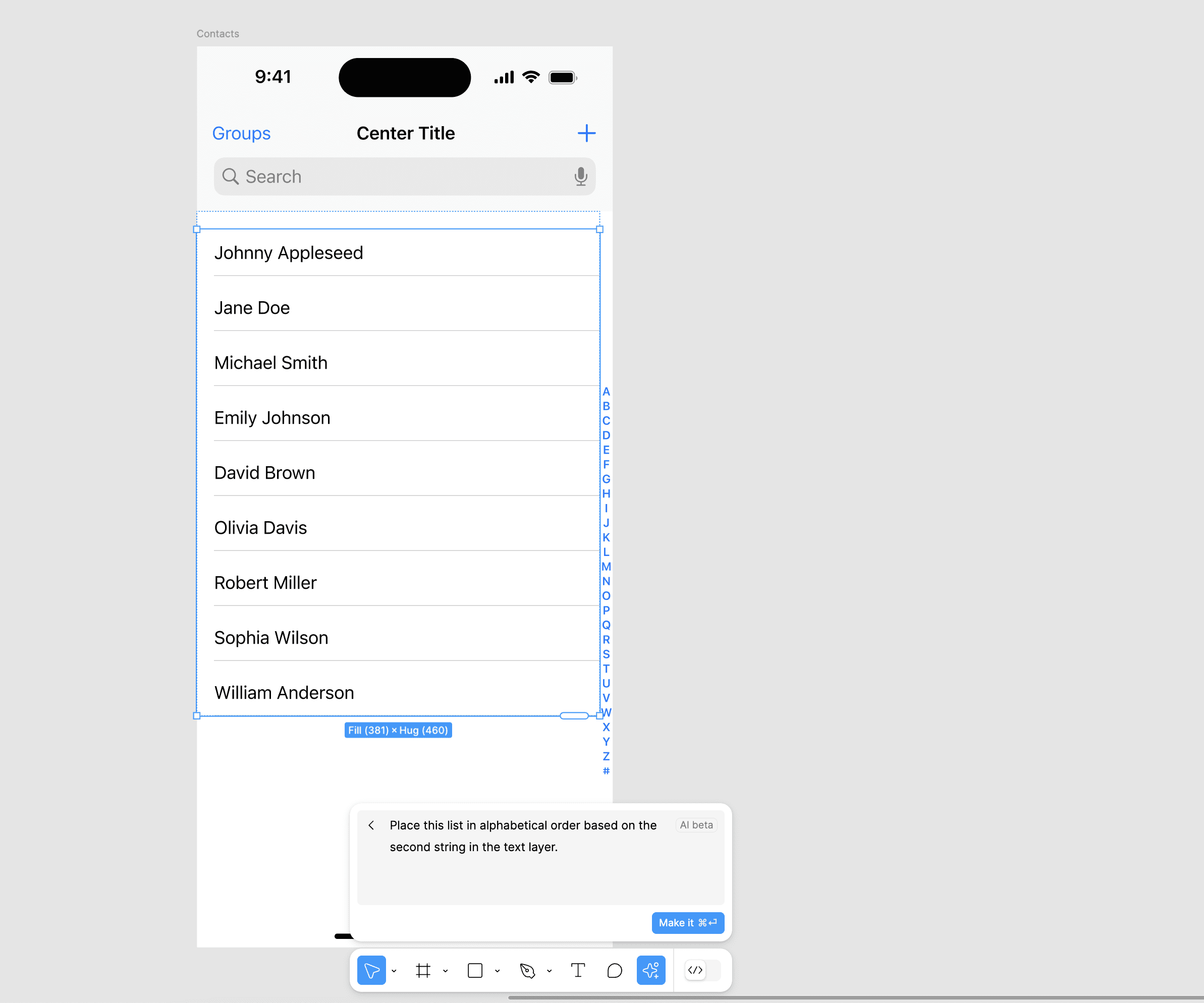Expand shape tools dropdown arrow
The height and width of the screenshot is (1003, 1204).
pyautogui.click(x=497, y=971)
